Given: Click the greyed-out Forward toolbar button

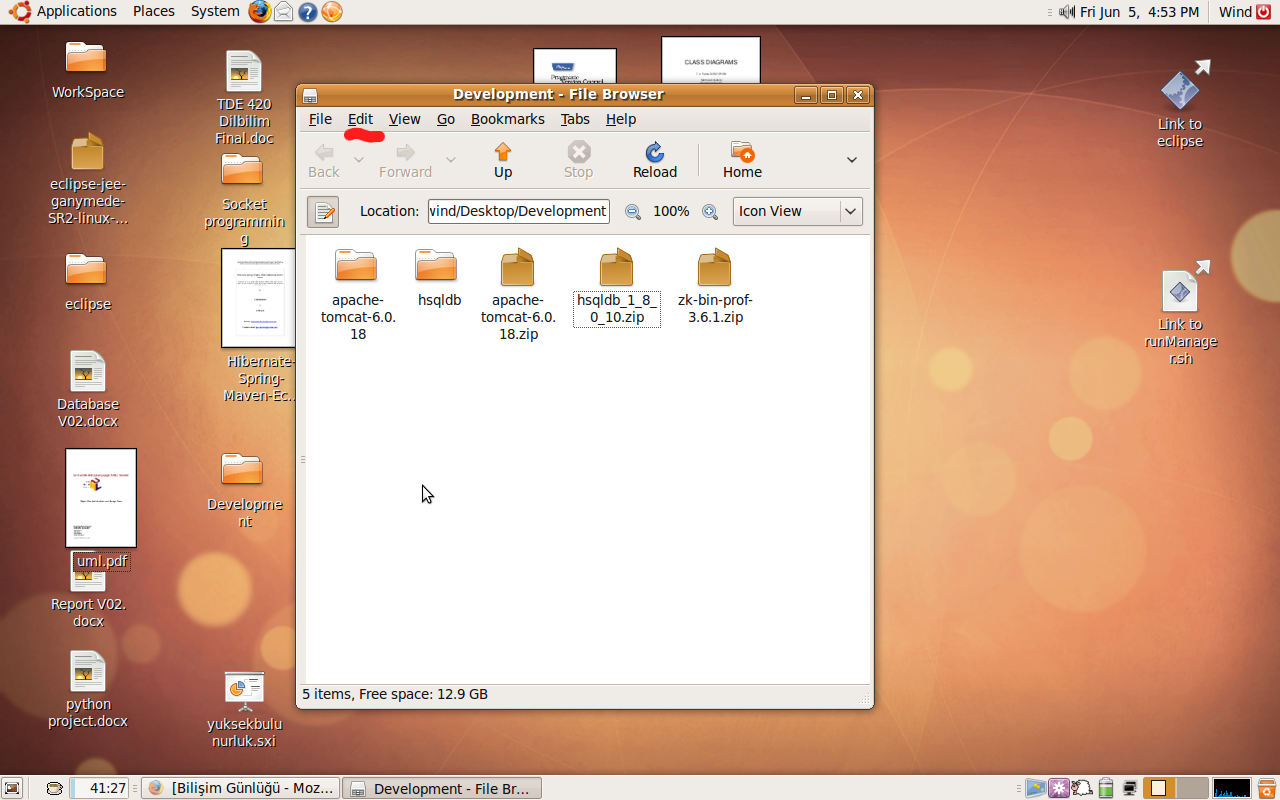Looking at the screenshot, I should (x=405, y=160).
